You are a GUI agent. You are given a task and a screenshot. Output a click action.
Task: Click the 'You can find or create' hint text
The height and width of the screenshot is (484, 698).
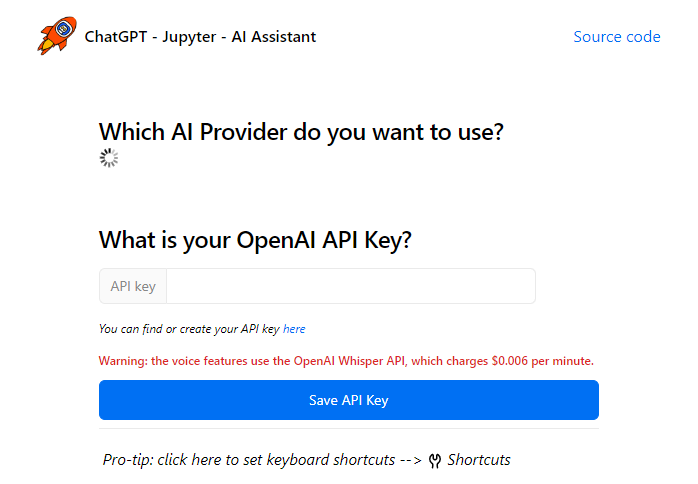click(189, 329)
